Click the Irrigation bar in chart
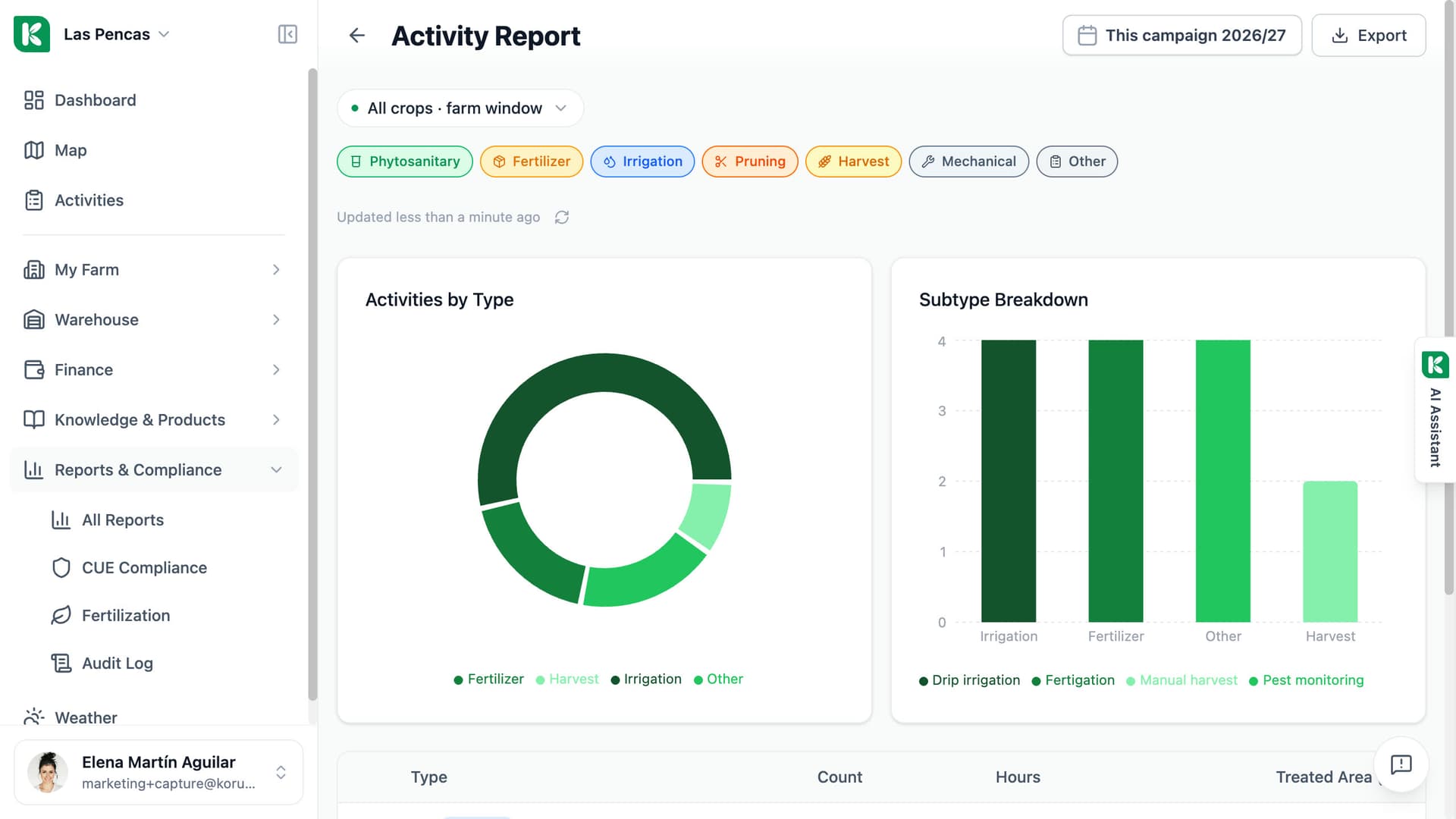The width and height of the screenshot is (1456, 819). [x=1009, y=481]
